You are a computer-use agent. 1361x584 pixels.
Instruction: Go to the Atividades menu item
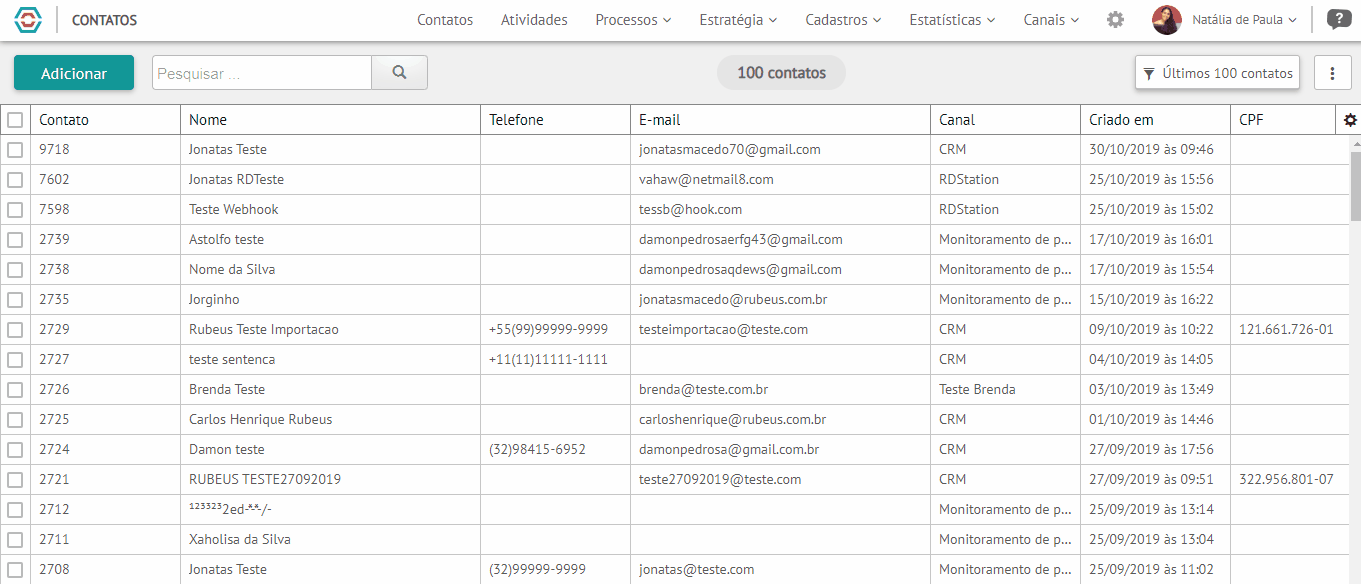coord(534,20)
